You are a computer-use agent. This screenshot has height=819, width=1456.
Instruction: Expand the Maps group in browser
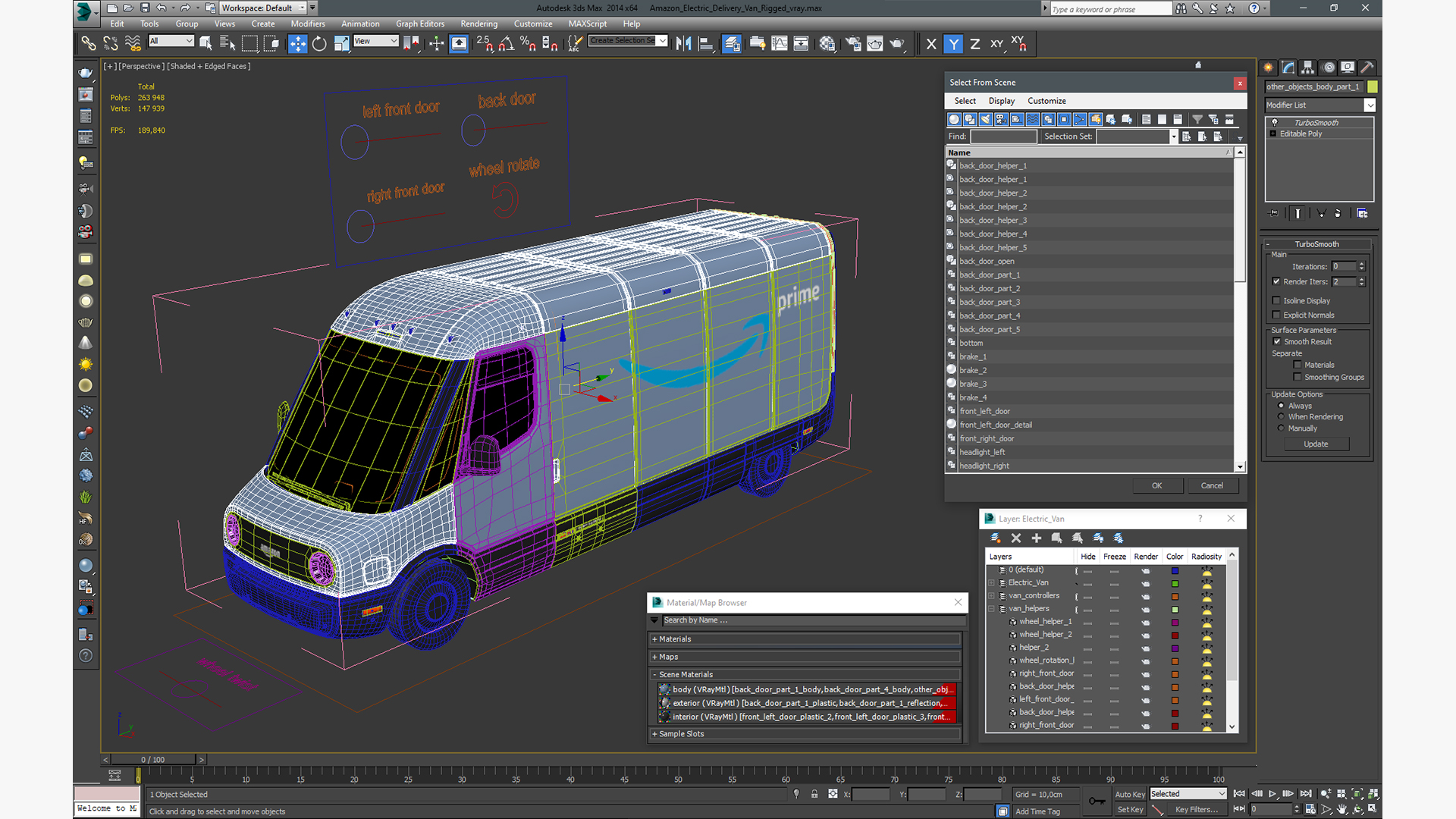[807, 657]
